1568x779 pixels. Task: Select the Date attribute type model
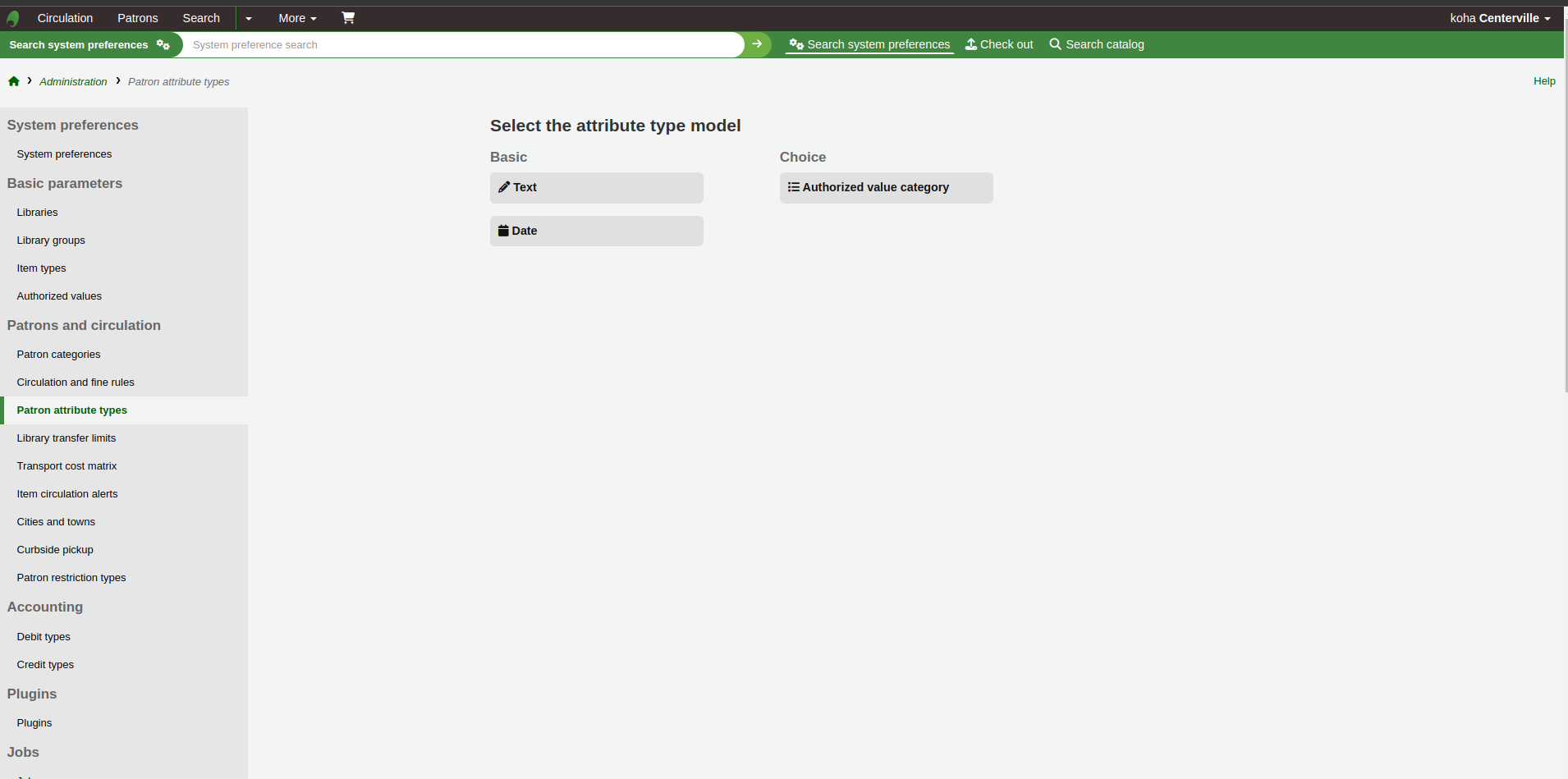pos(596,231)
